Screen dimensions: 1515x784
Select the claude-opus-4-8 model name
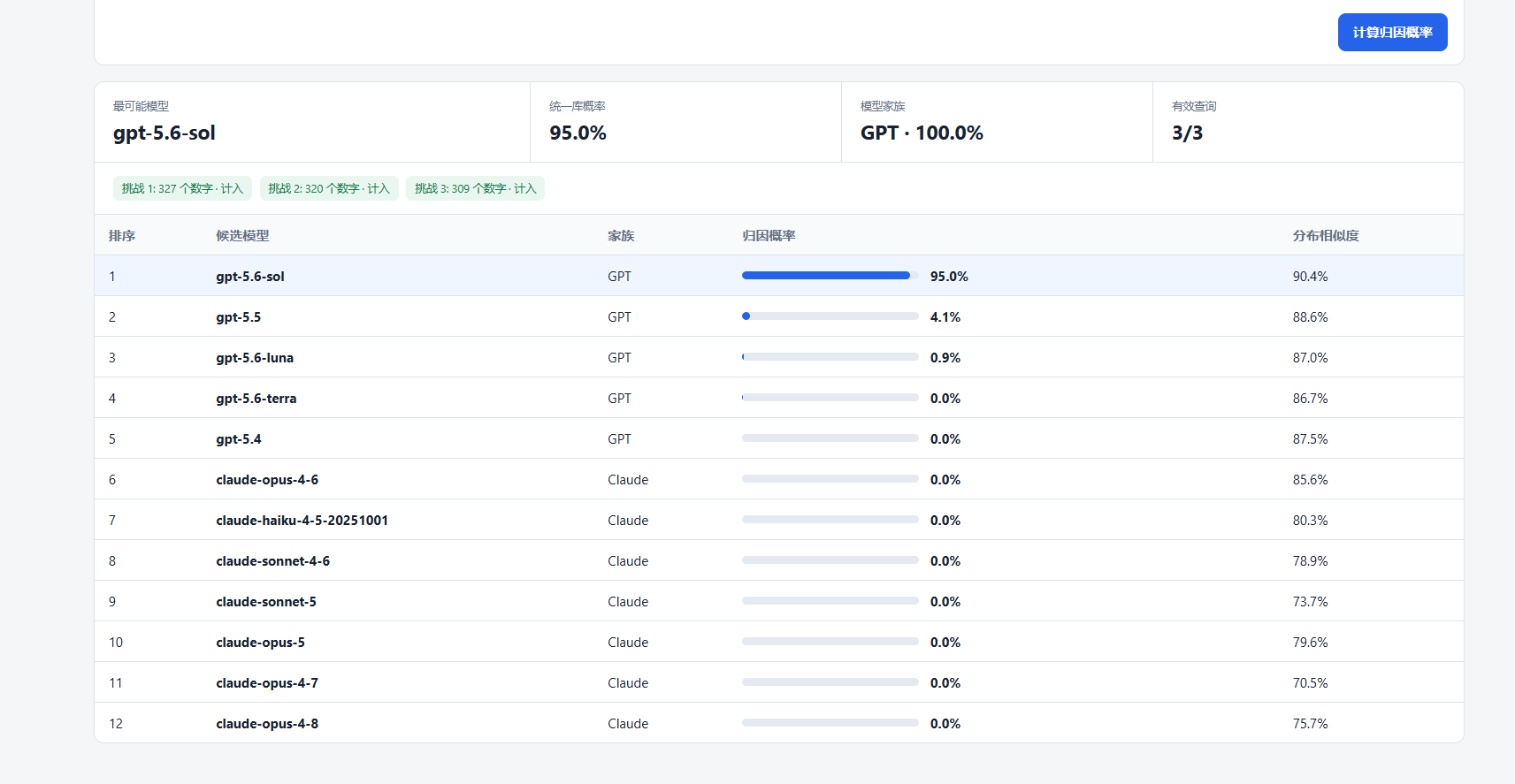click(267, 724)
